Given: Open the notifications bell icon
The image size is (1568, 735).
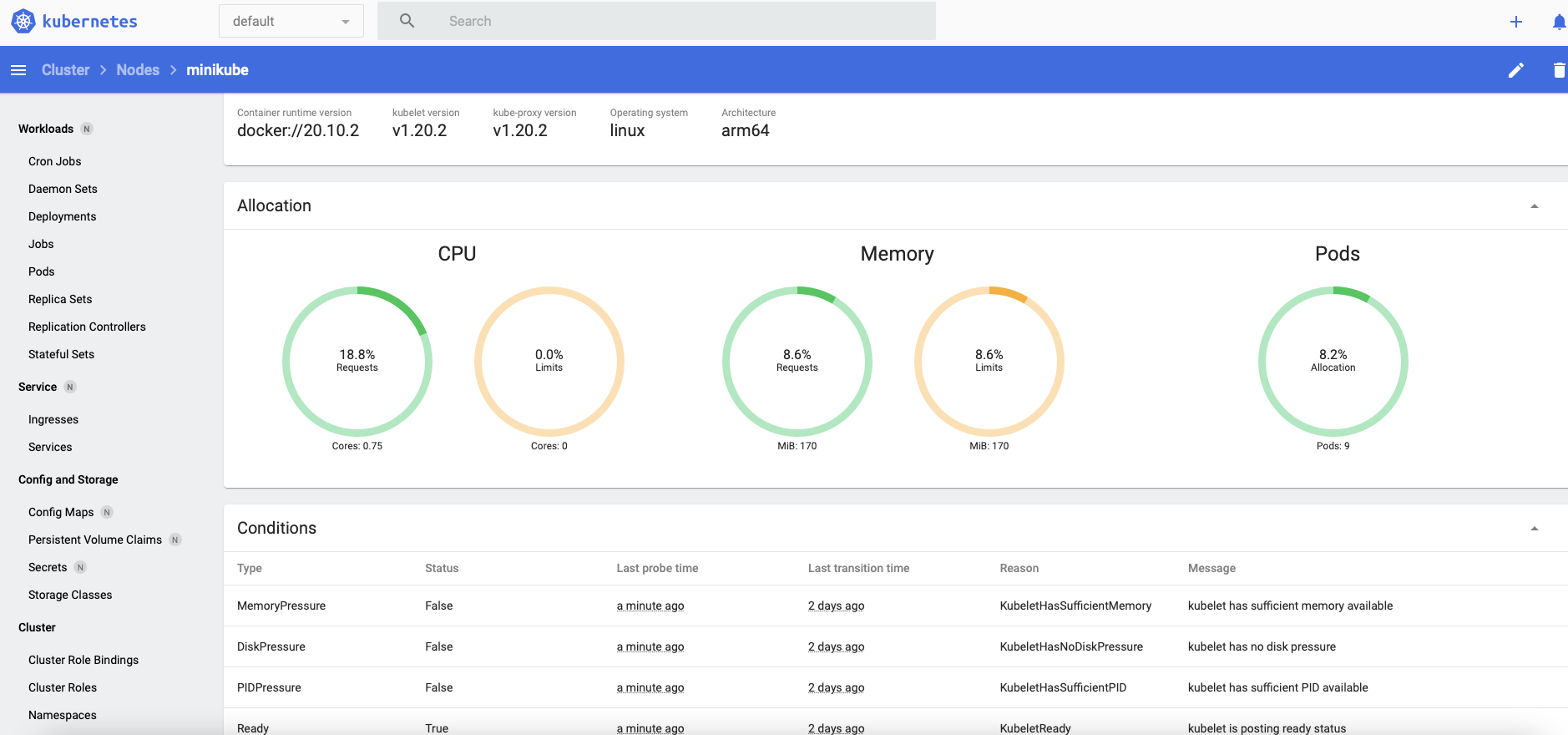Looking at the screenshot, I should 1559,22.
